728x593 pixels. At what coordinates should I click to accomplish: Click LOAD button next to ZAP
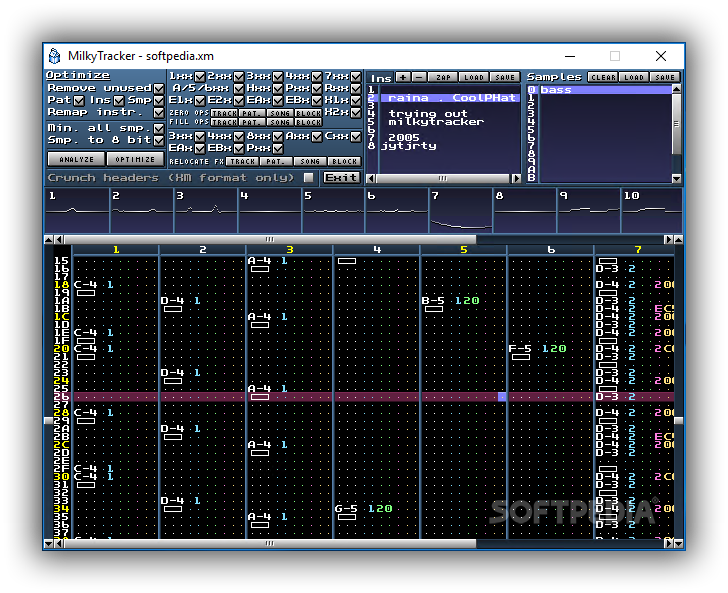coord(474,77)
